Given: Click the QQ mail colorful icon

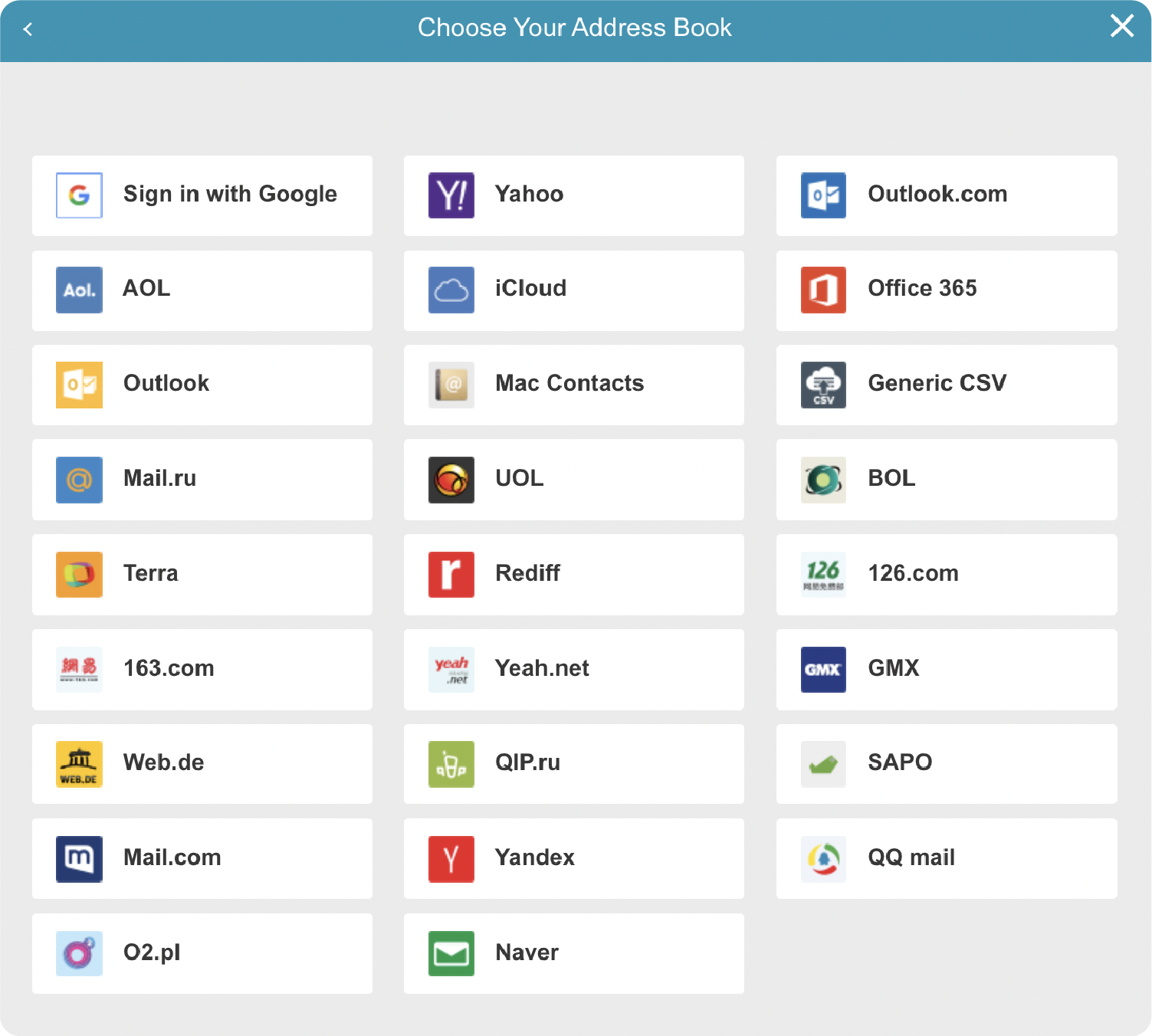Looking at the screenshot, I should (823, 859).
